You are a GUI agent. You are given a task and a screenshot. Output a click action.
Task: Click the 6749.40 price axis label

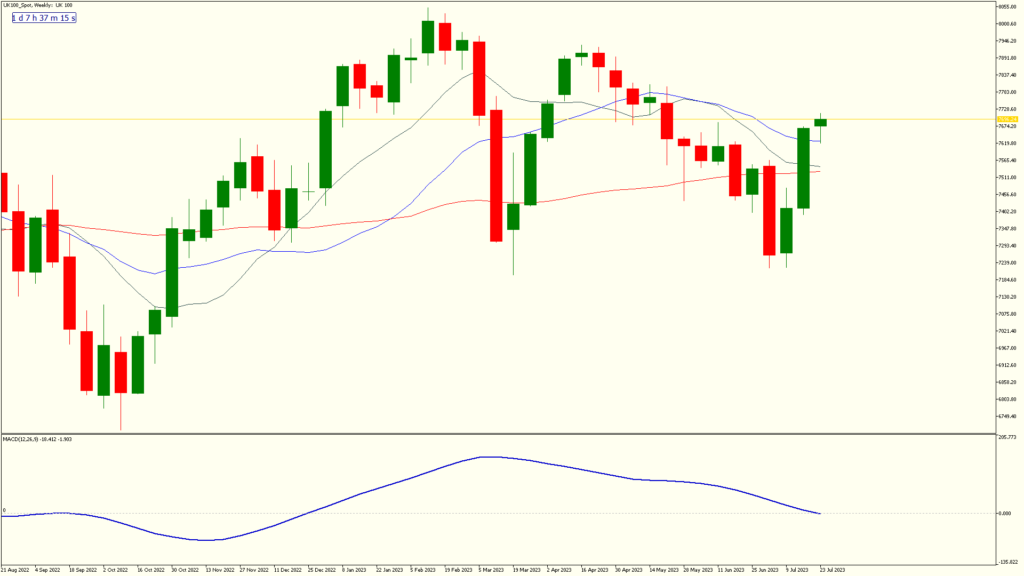click(x=993, y=416)
